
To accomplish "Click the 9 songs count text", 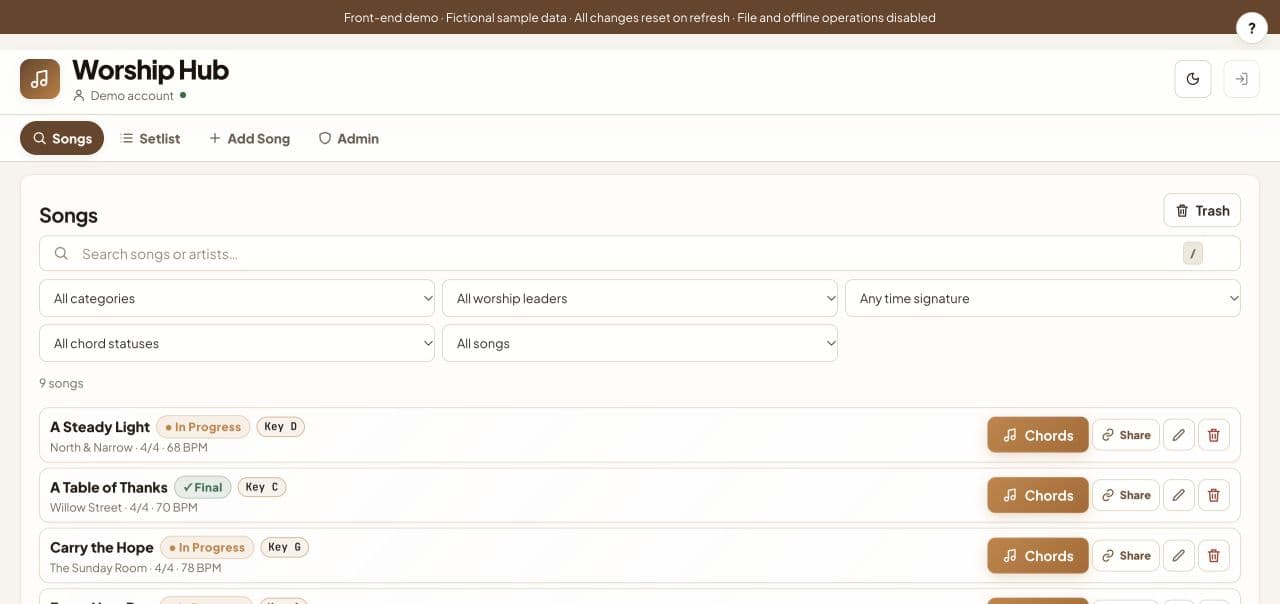I will click(61, 383).
